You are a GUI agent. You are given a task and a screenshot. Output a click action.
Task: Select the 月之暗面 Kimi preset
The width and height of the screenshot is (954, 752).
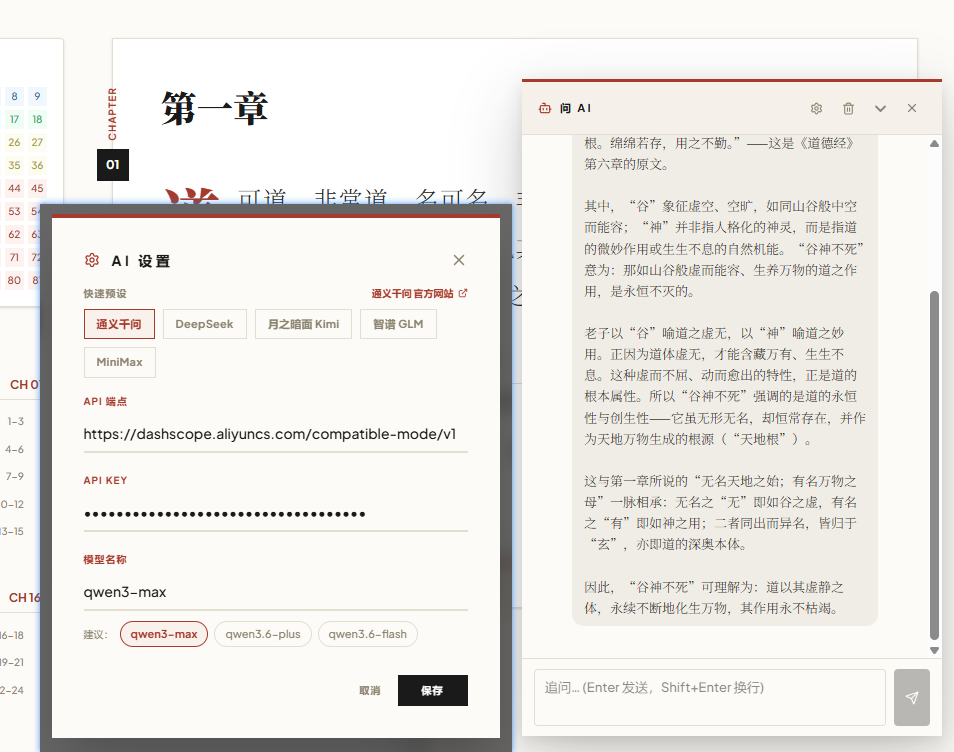pos(304,324)
